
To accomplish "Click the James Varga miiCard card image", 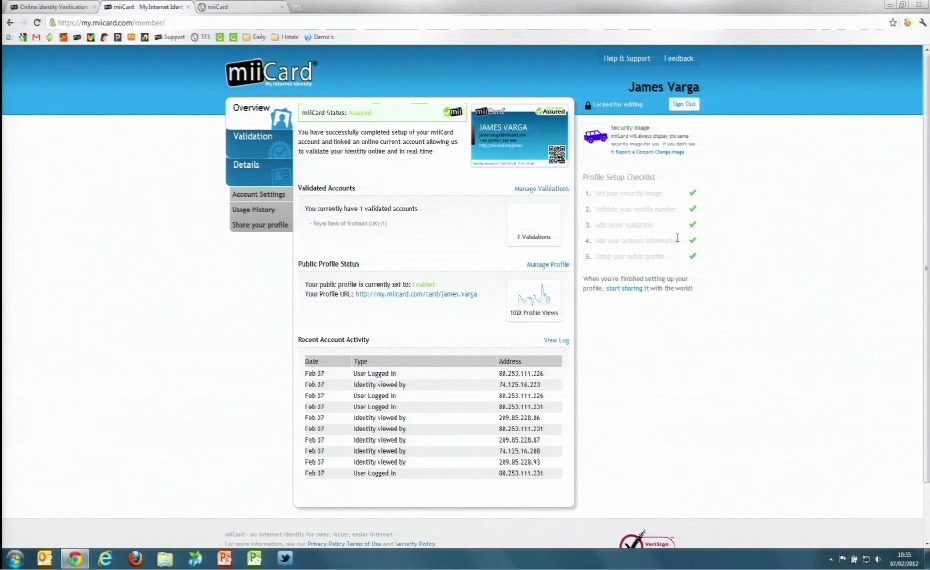I will point(519,136).
